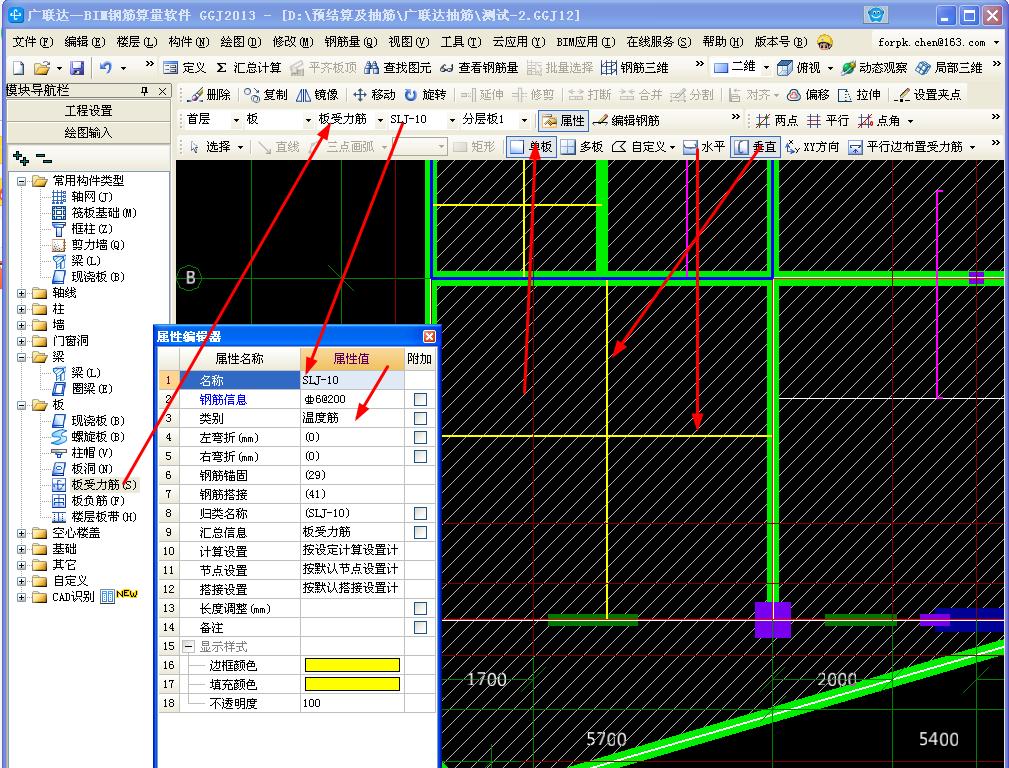Open 板受力筋 component type dropdown
The width and height of the screenshot is (1009, 768).
coord(380,120)
